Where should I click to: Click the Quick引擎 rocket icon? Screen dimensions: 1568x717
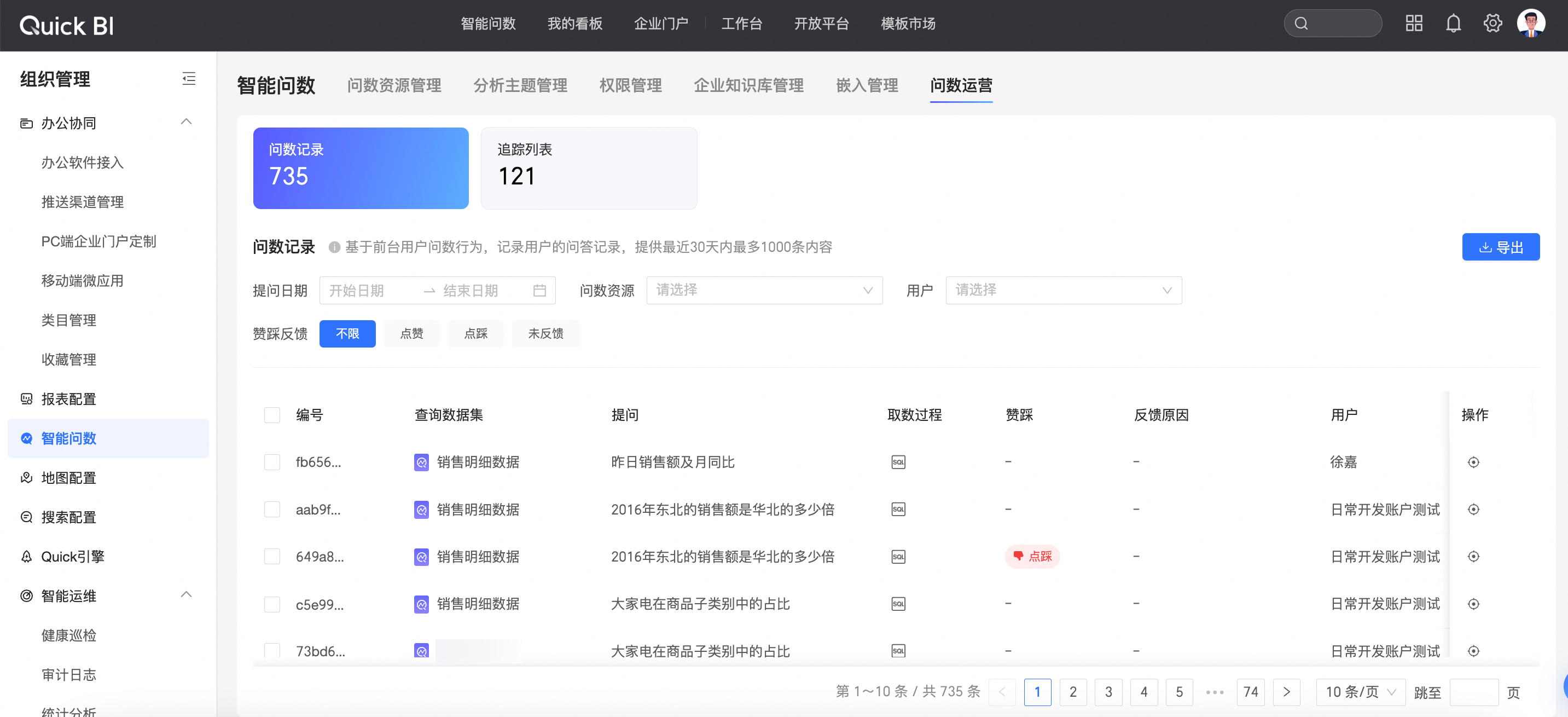26,557
